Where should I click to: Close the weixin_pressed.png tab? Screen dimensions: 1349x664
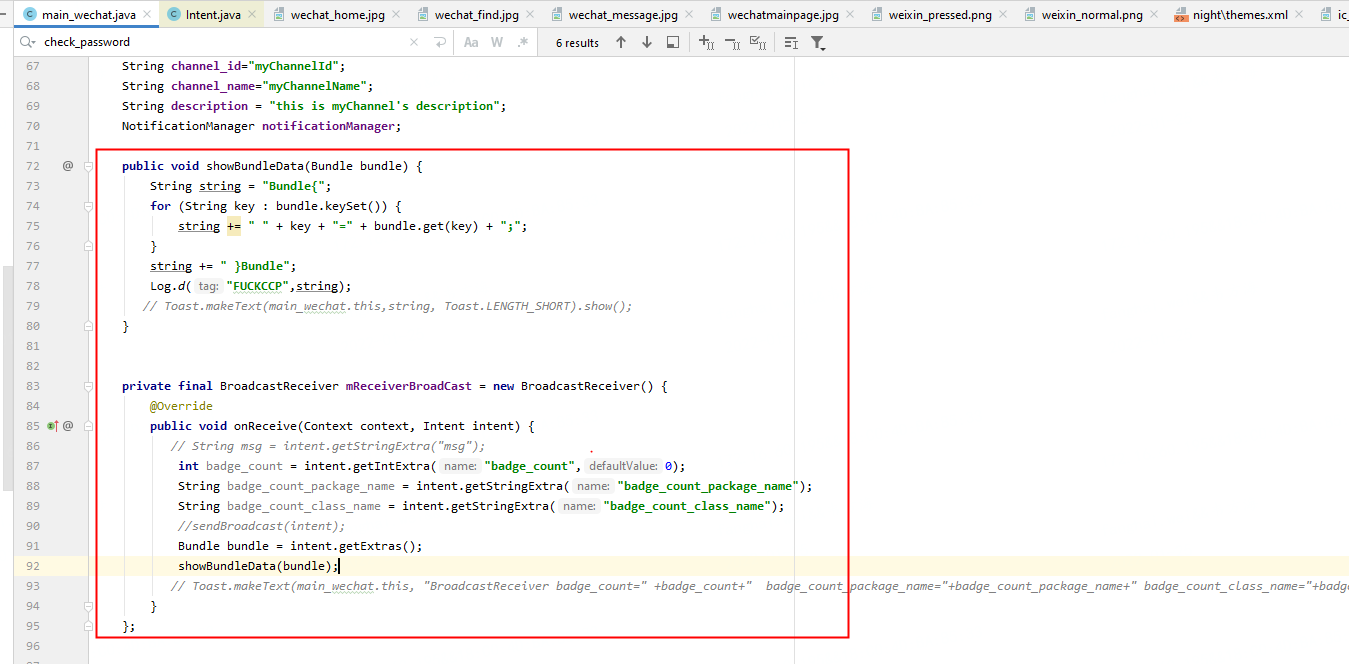click(1004, 15)
